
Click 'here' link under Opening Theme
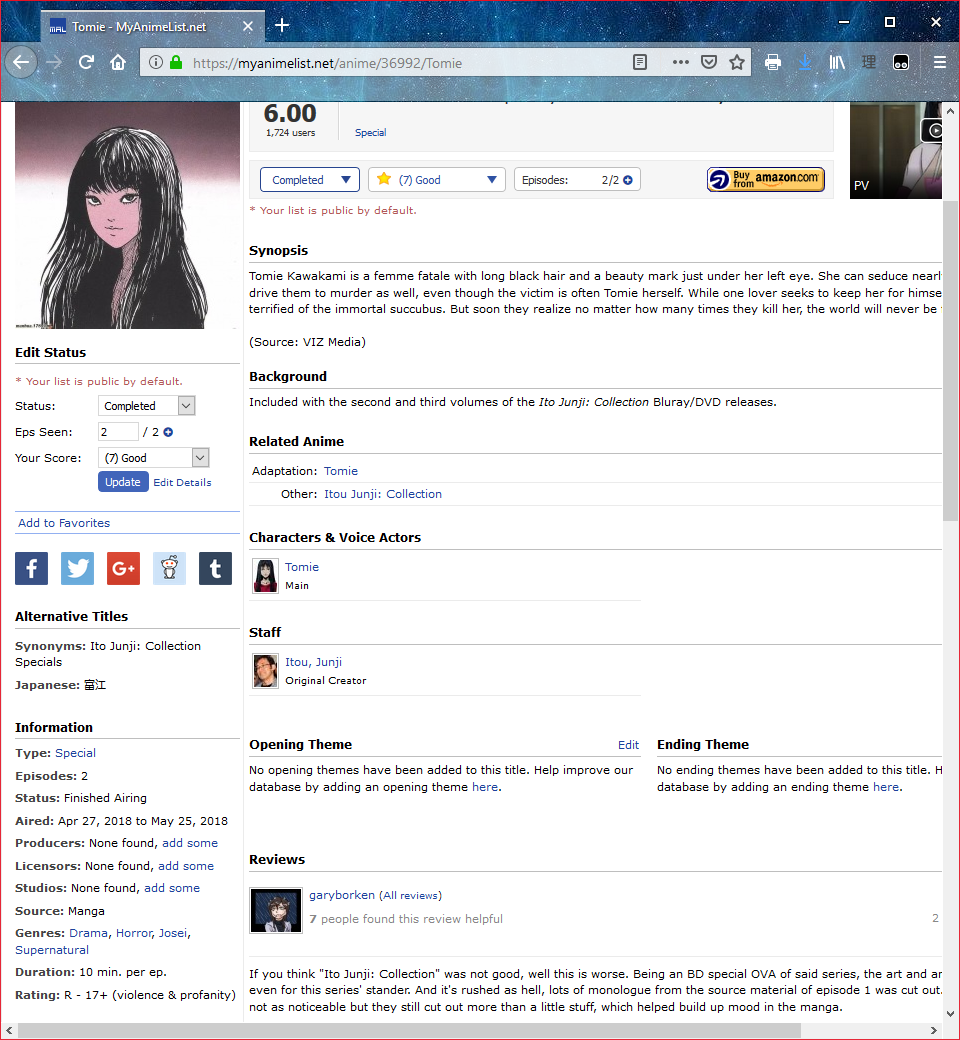(485, 787)
